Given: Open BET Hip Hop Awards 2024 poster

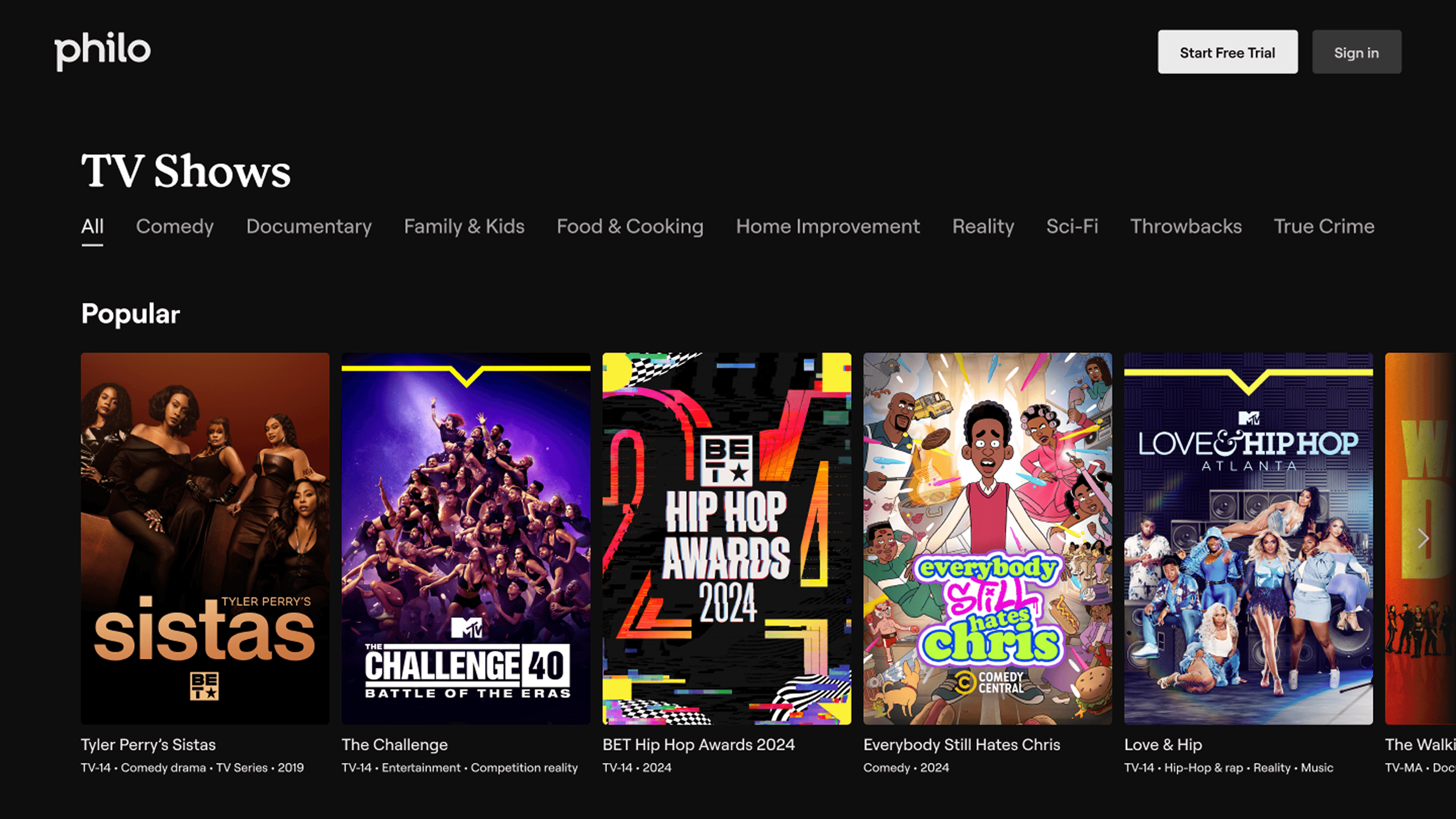Looking at the screenshot, I should tap(727, 539).
